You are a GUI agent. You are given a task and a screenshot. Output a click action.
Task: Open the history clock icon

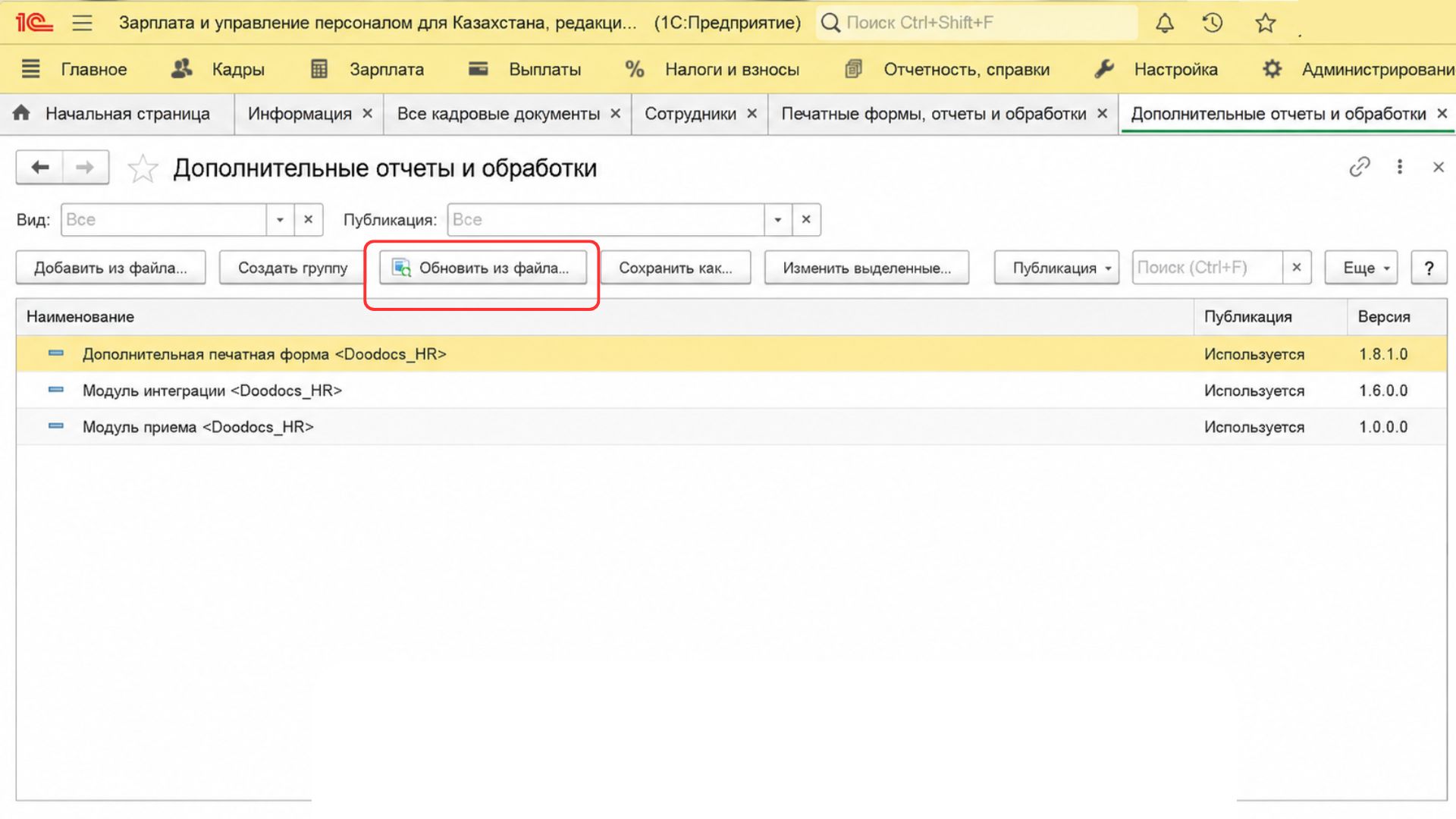tap(1213, 23)
